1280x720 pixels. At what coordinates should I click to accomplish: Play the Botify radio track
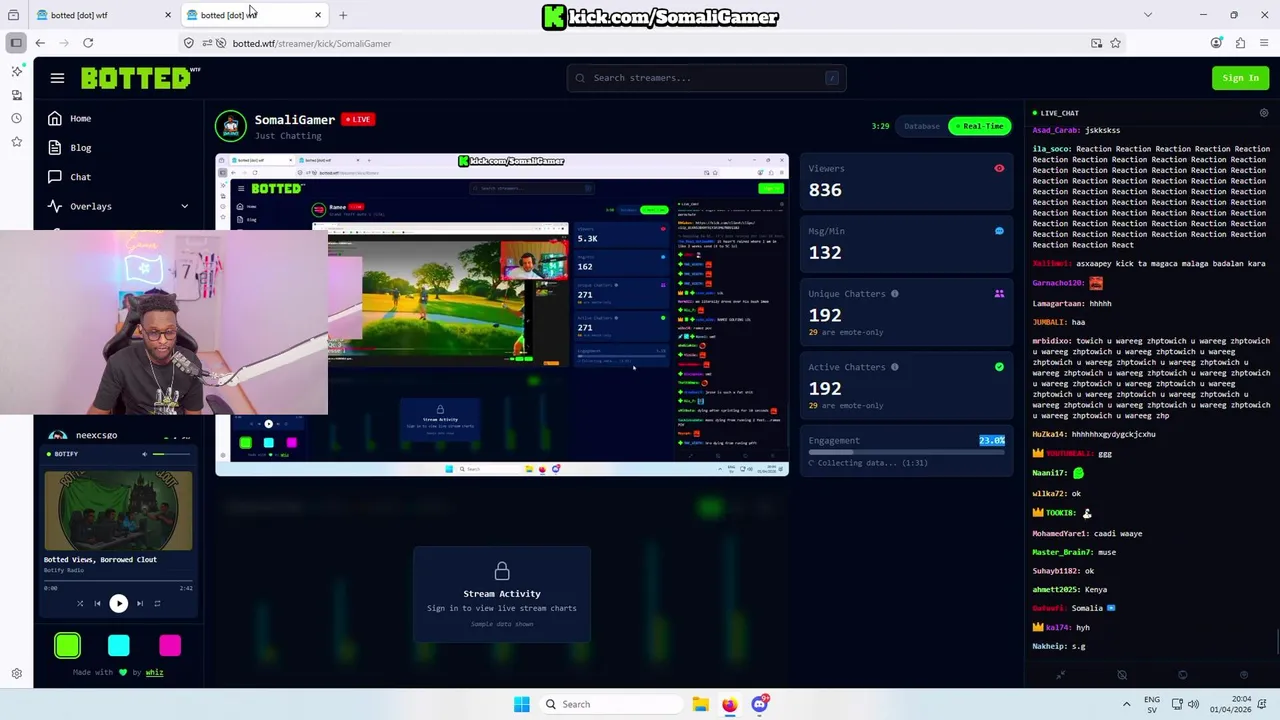click(x=118, y=603)
